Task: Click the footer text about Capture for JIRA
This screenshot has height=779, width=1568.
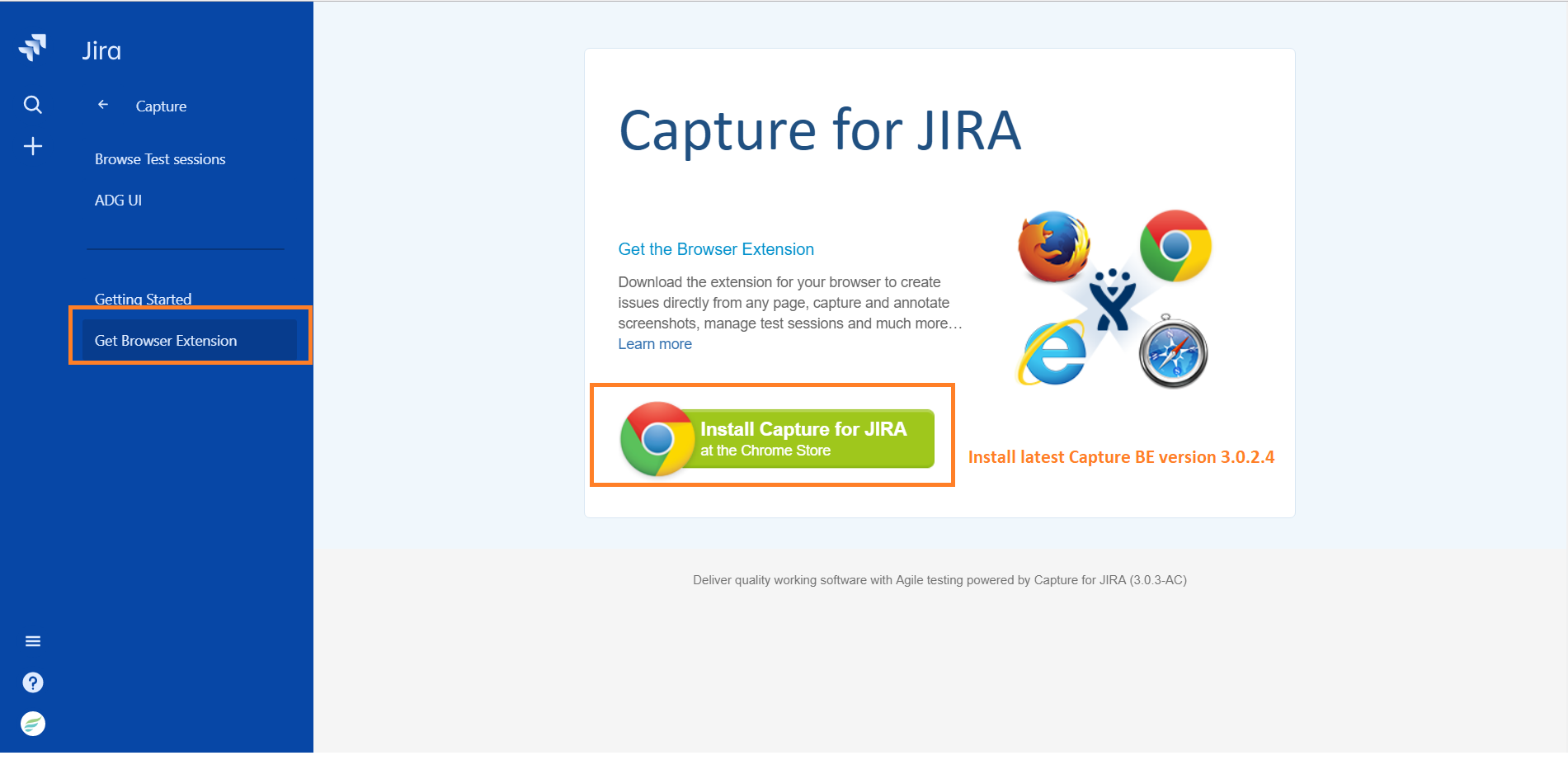Action: point(939,580)
